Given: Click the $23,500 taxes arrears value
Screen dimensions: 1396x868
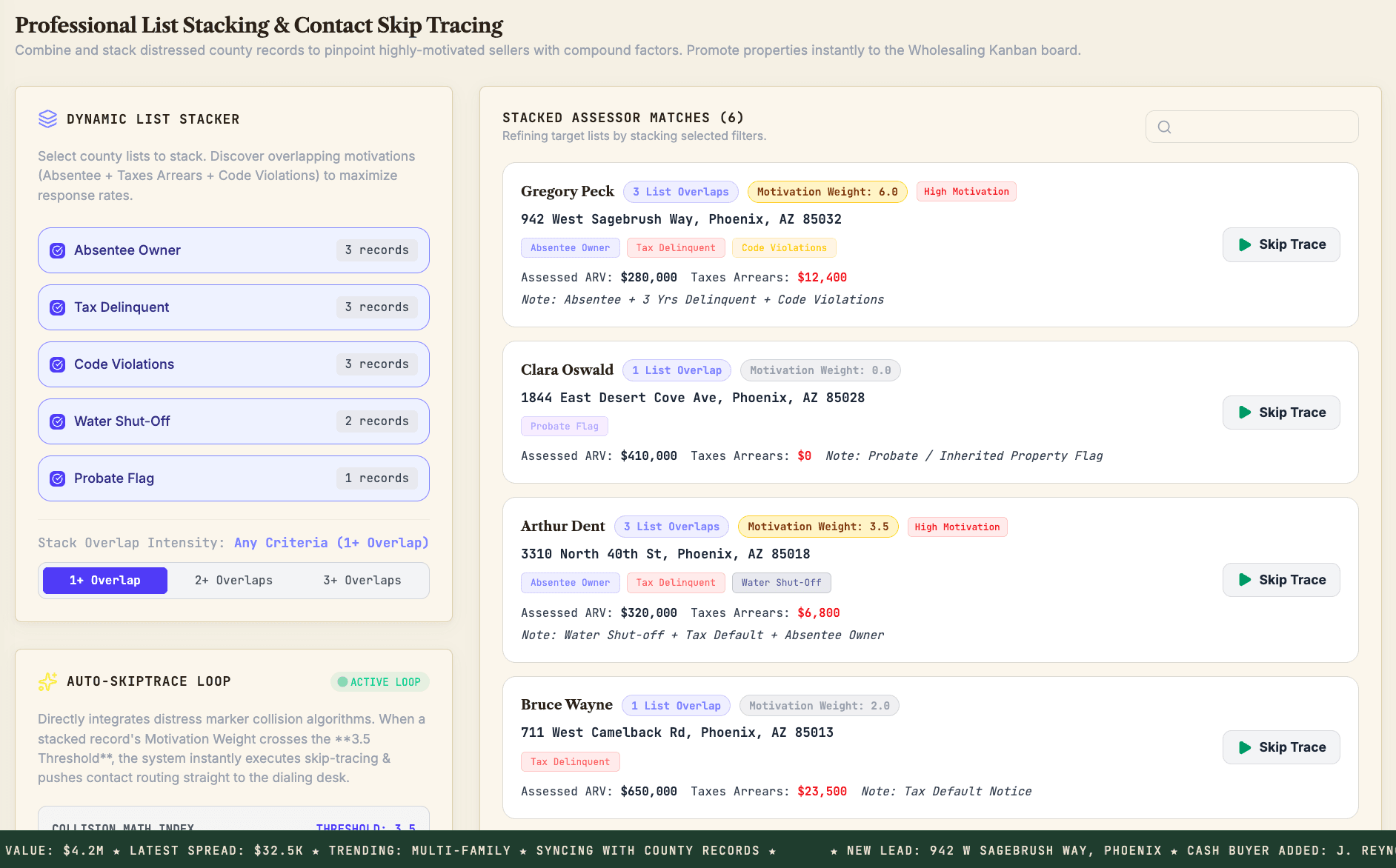Looking at the screenshot, I should click(x=822, y=792).
